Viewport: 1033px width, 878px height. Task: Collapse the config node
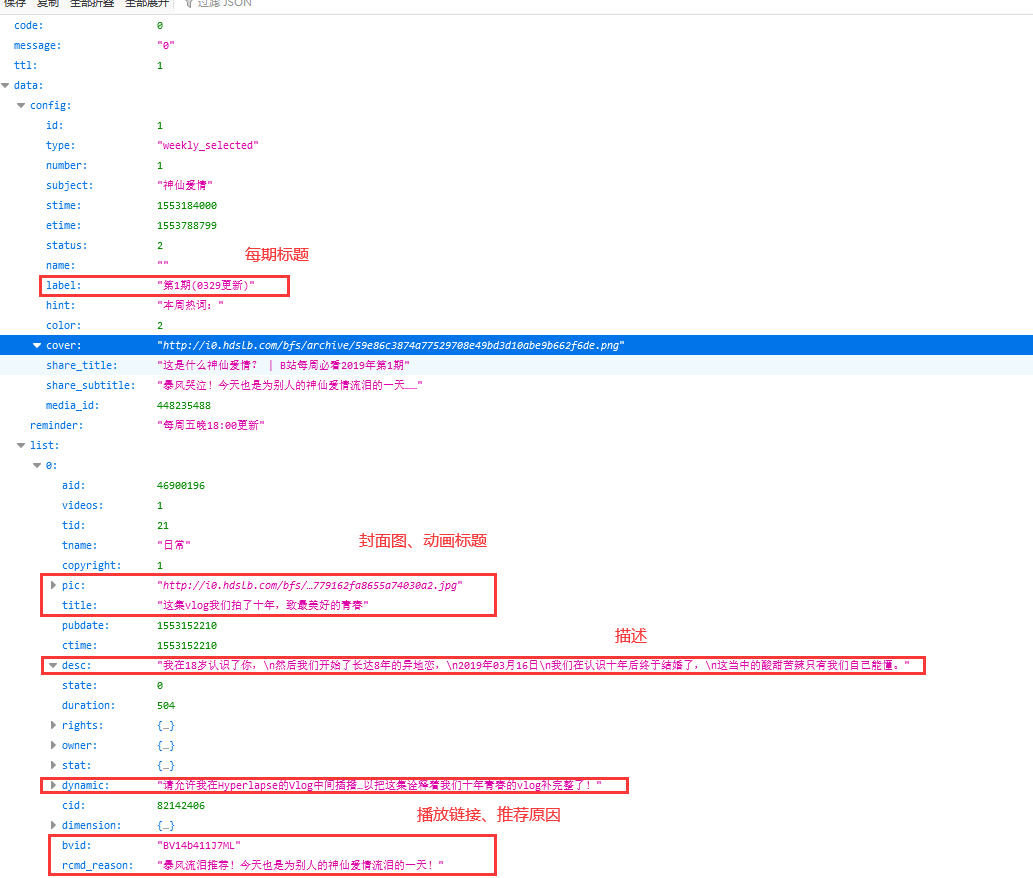tap(21, 105)
